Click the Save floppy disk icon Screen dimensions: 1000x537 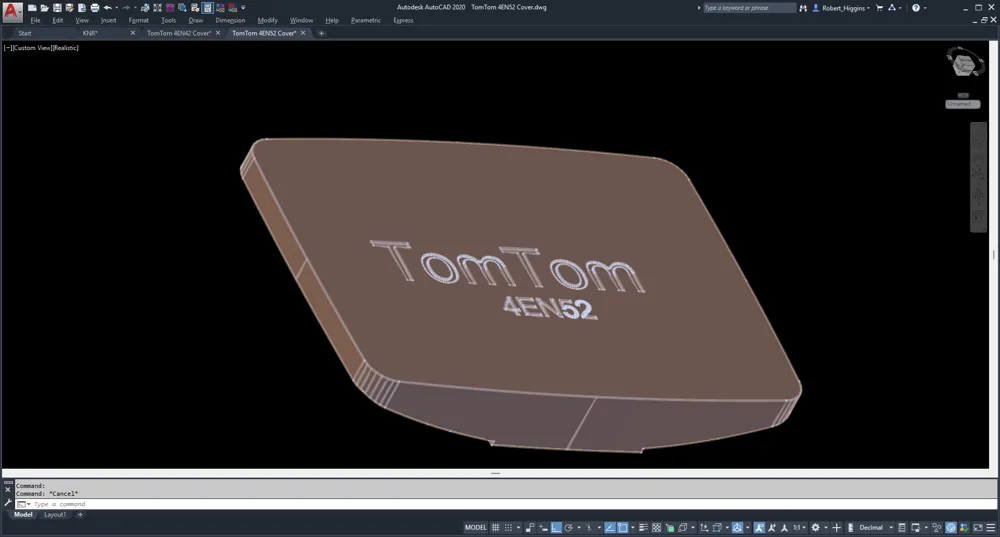[57, 8]
